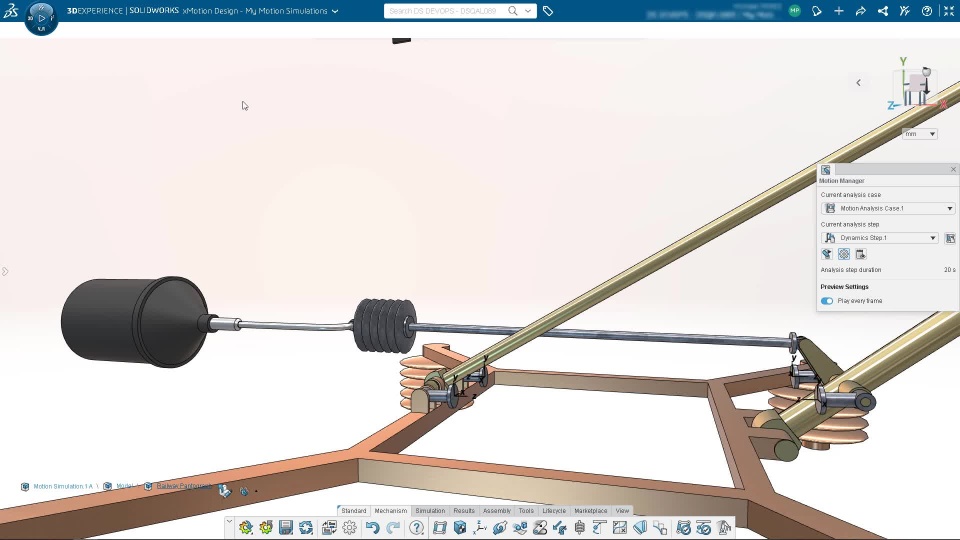The image size is (960, 540).
Task: Click the collapse fullscreen arrows icon
Action: click(949, 11)
